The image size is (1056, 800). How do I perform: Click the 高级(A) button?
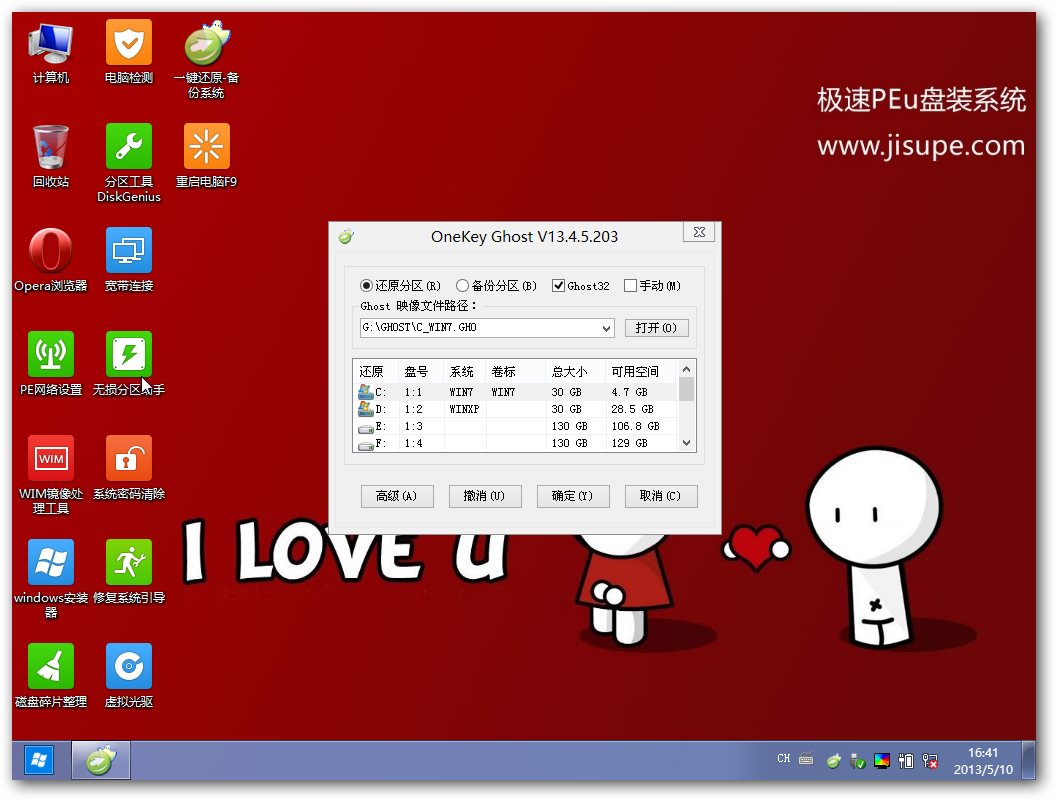[397, 496]
